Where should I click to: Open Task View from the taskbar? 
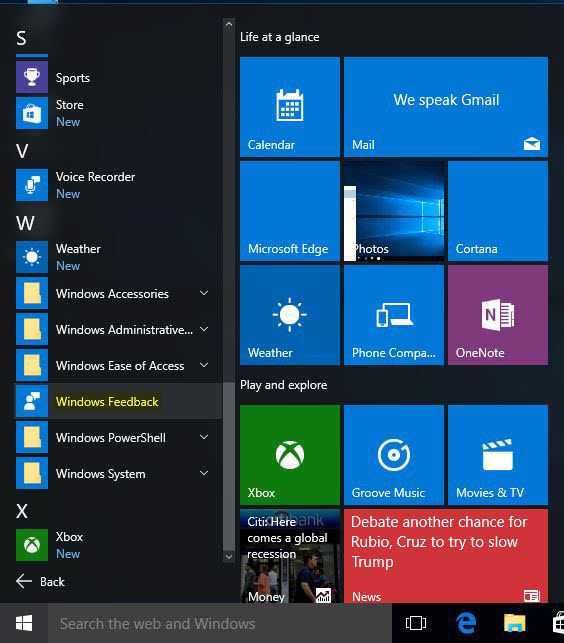(416, 623)
